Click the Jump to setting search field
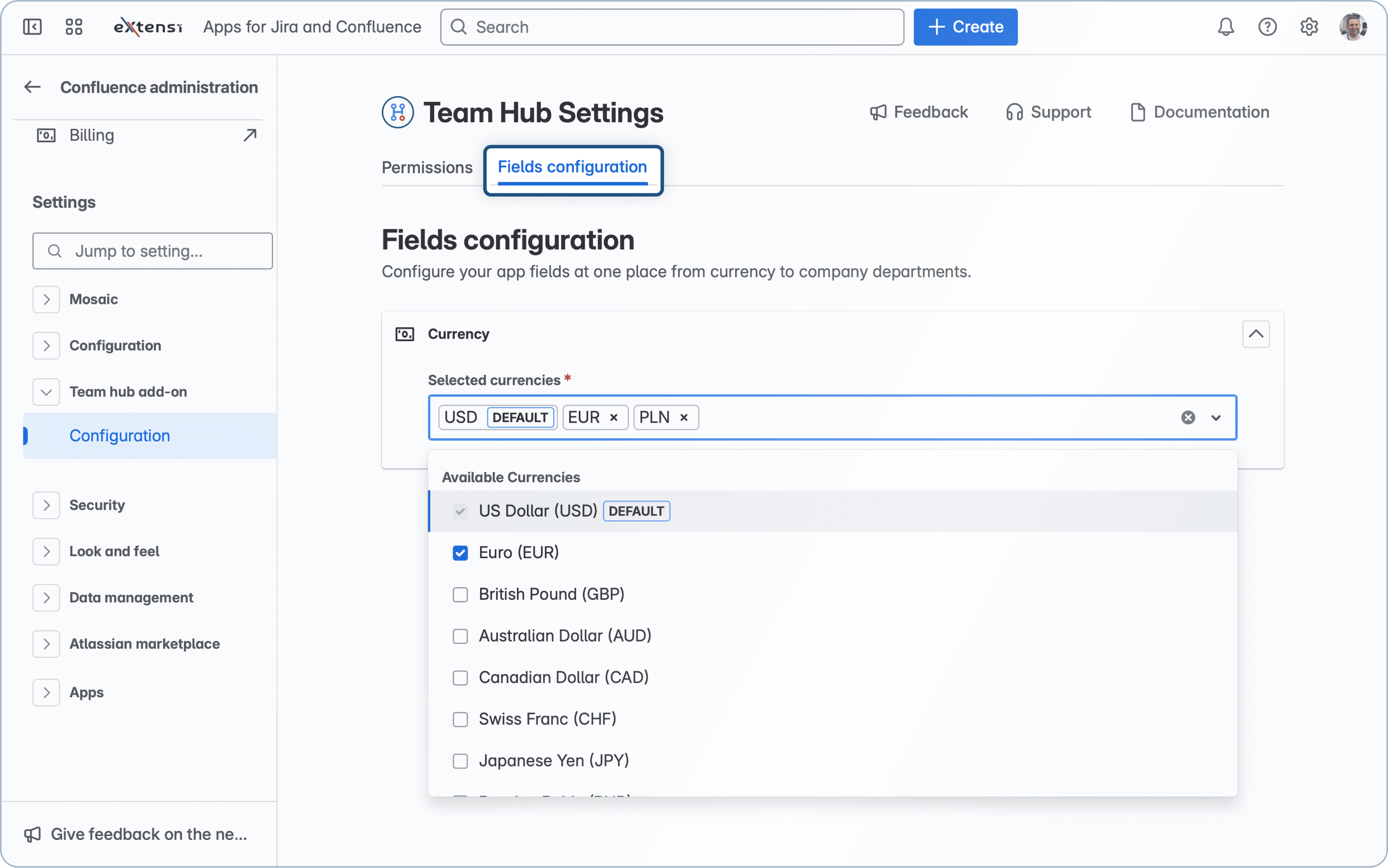The width and height of the screenshot is (1388, 868). [153, 251]
